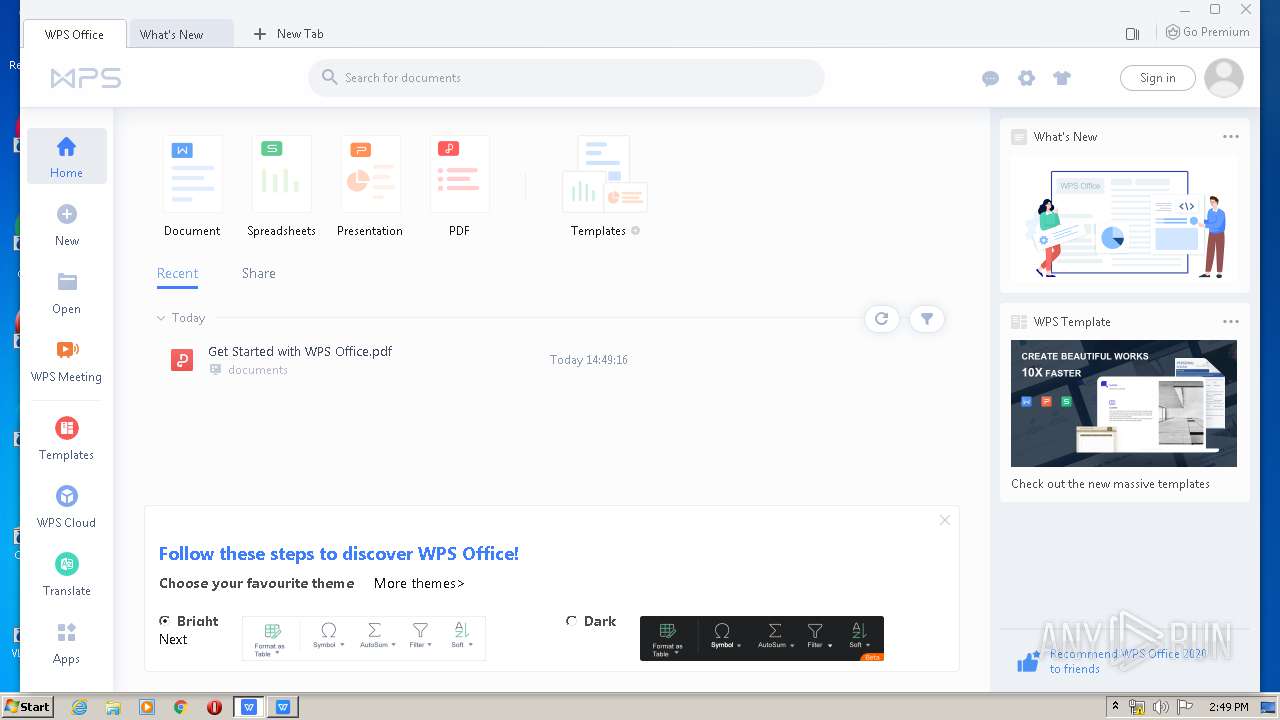
Task: Open Windows Explorer from the taskbar
Action: [x=113, y=707]
